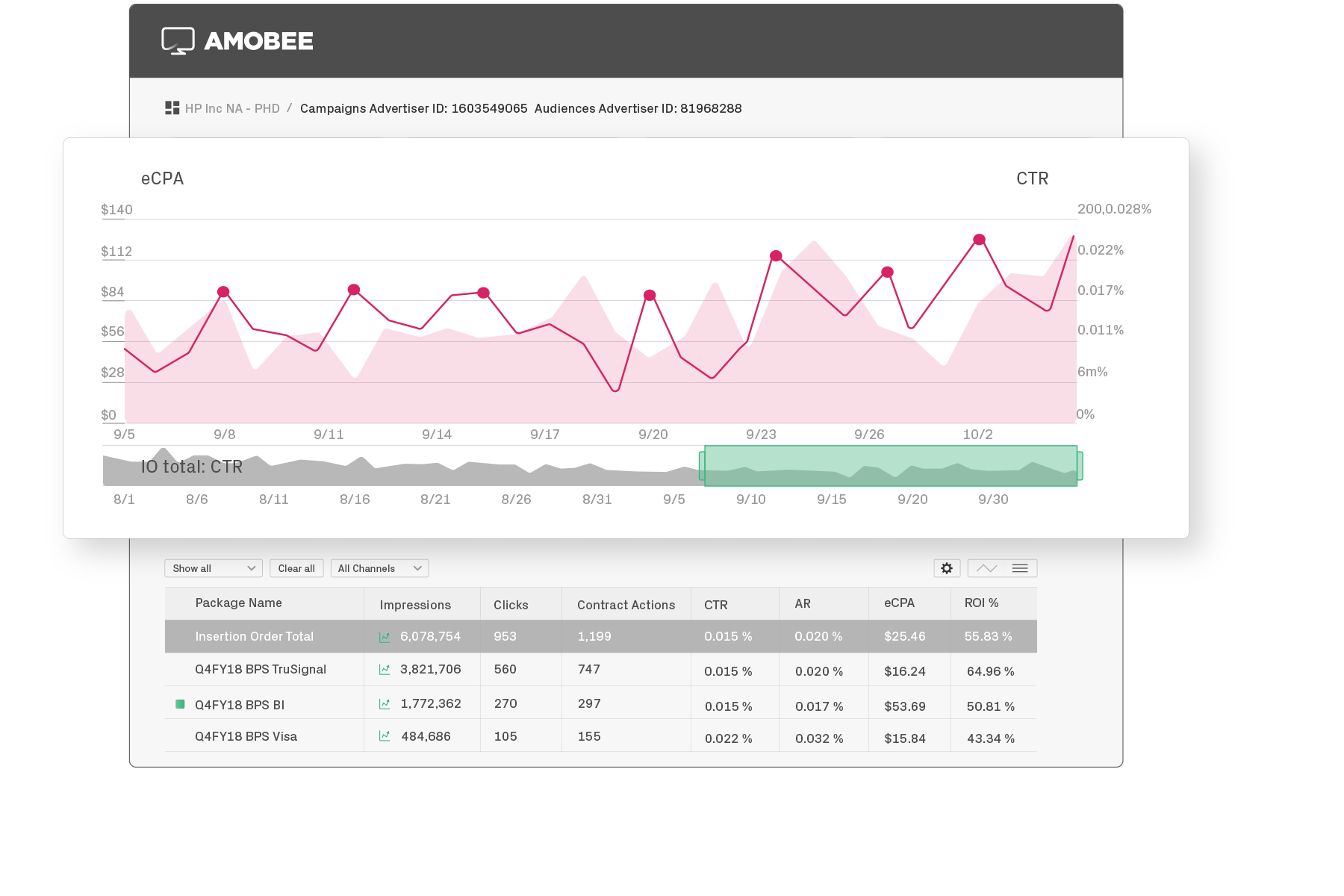
Task: Sort by CTR column header
Action: point(715,605)
